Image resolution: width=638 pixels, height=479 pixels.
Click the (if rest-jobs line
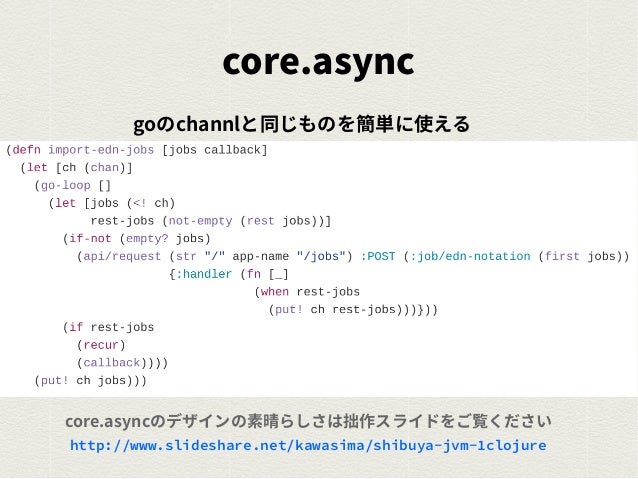coord(108,327)
